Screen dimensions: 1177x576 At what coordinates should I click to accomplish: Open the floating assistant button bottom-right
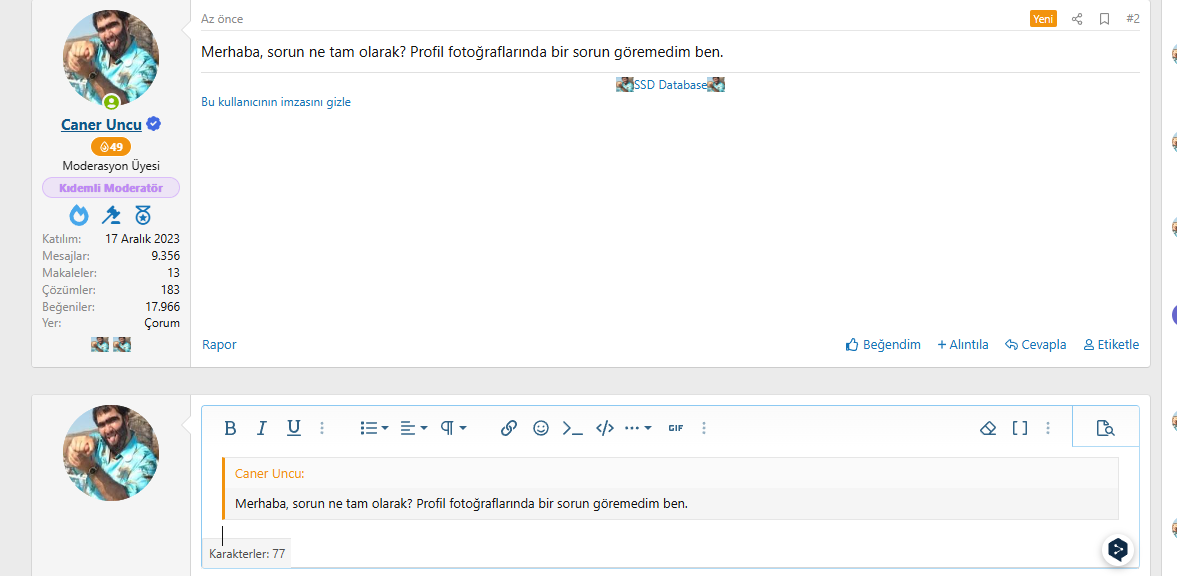pos(1118,550)
